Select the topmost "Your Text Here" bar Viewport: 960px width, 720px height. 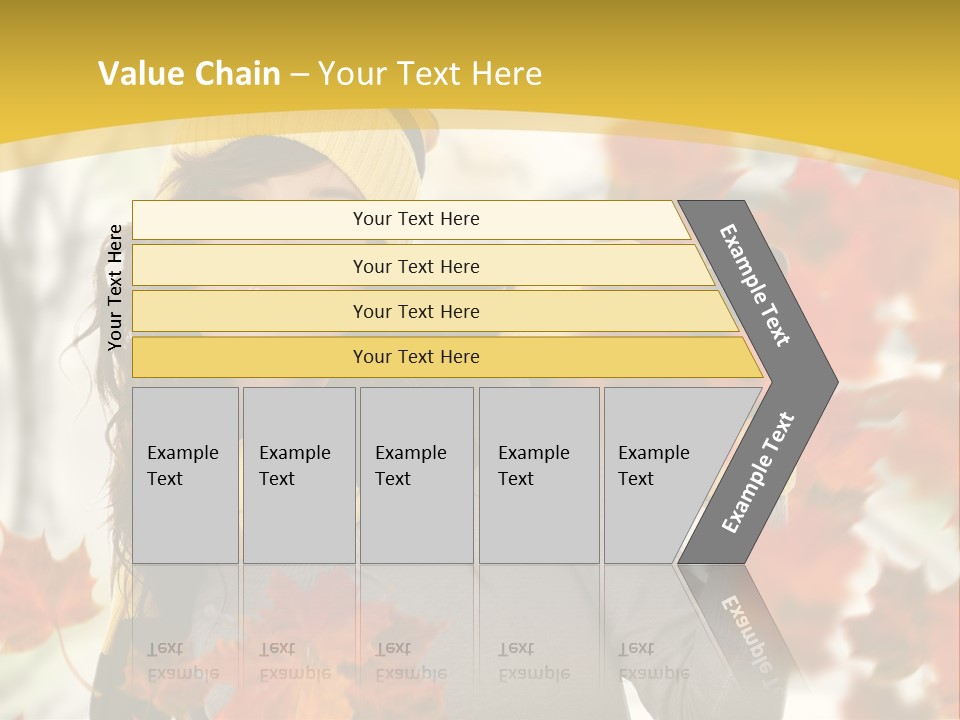[x=415, y=219]
